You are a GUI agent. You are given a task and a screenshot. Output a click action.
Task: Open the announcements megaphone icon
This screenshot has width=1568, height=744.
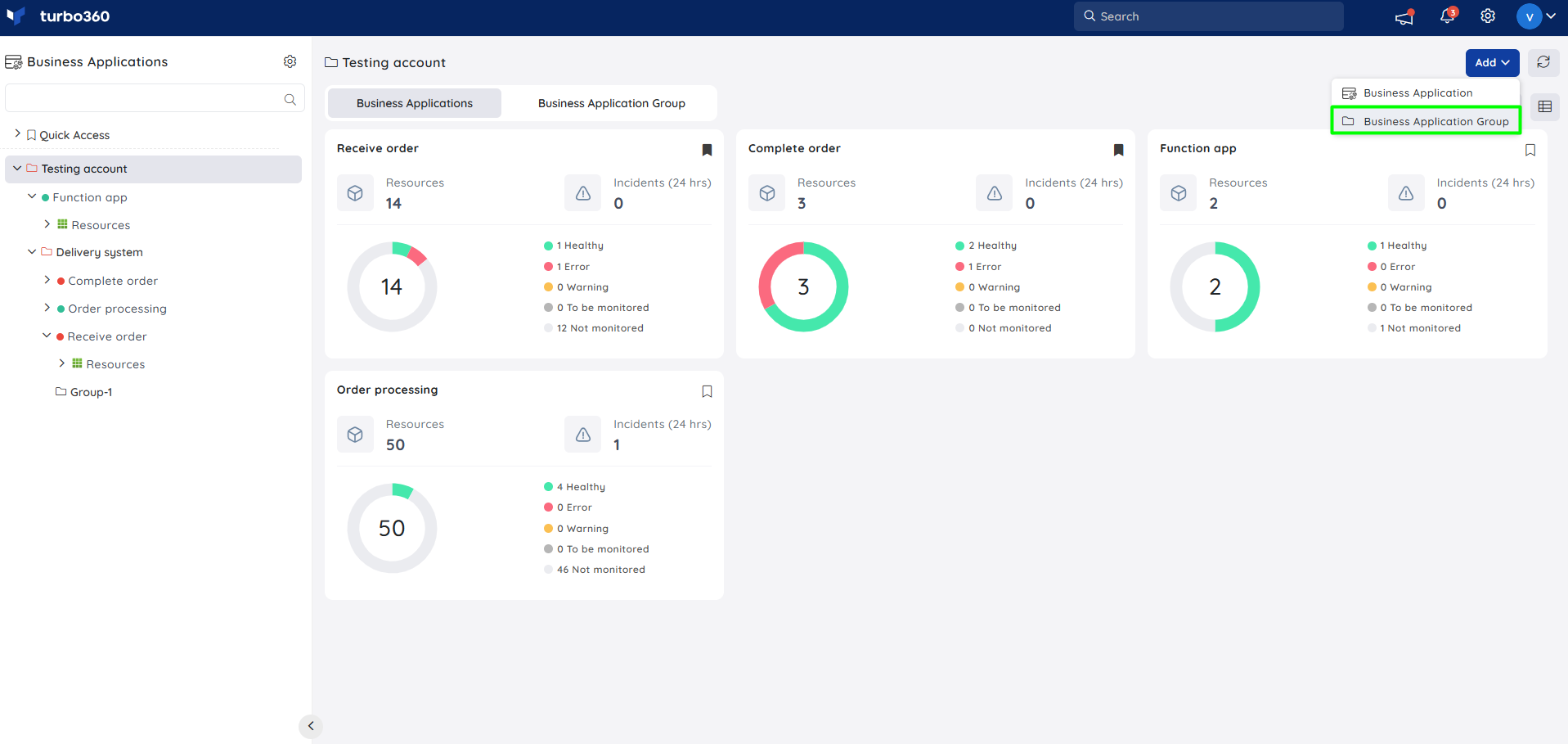click(1404, 16)
